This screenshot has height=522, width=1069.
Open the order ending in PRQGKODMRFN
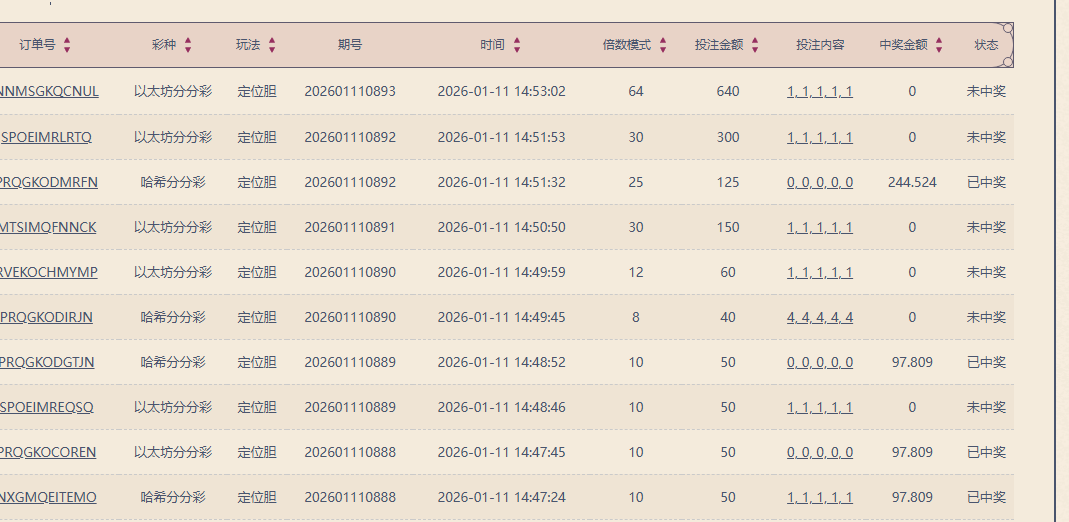point(49,182)
